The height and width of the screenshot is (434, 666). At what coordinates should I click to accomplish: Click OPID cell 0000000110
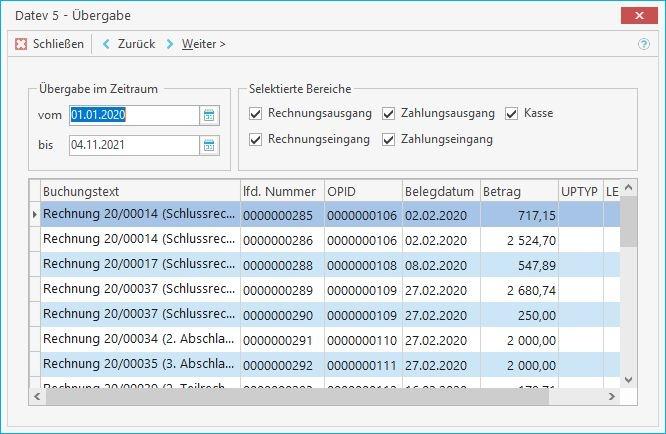(x=363, y=340)
